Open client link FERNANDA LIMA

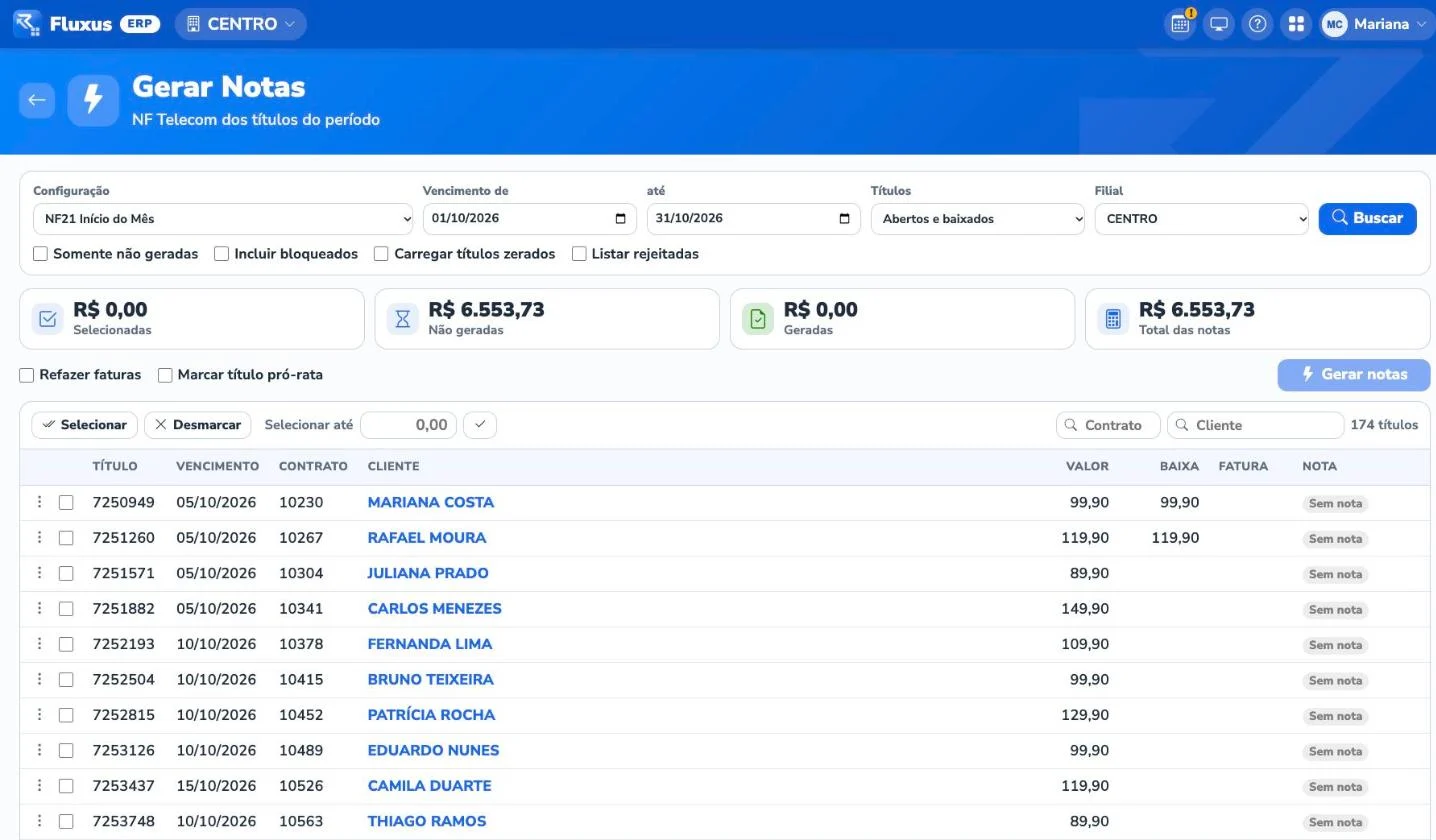coord(430,644)
